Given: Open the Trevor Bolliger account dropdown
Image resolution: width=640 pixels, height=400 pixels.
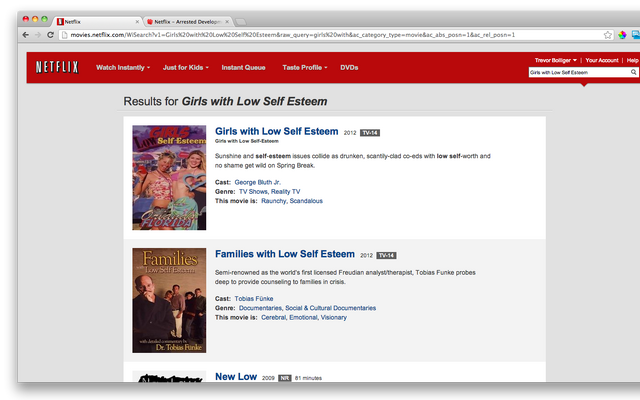Looking at the screenshot, I should [x=556, y=60].
